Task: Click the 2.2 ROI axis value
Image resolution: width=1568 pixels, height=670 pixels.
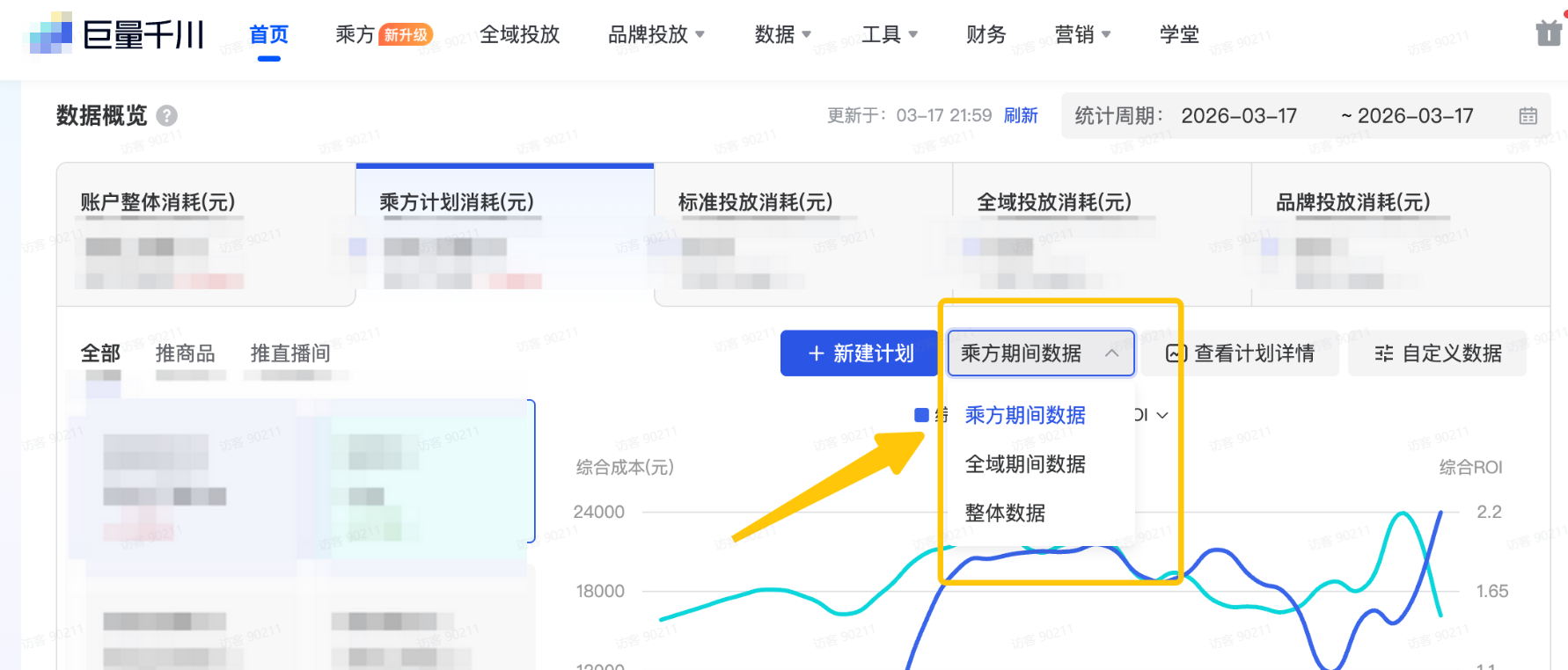Action: point(1489,512)
